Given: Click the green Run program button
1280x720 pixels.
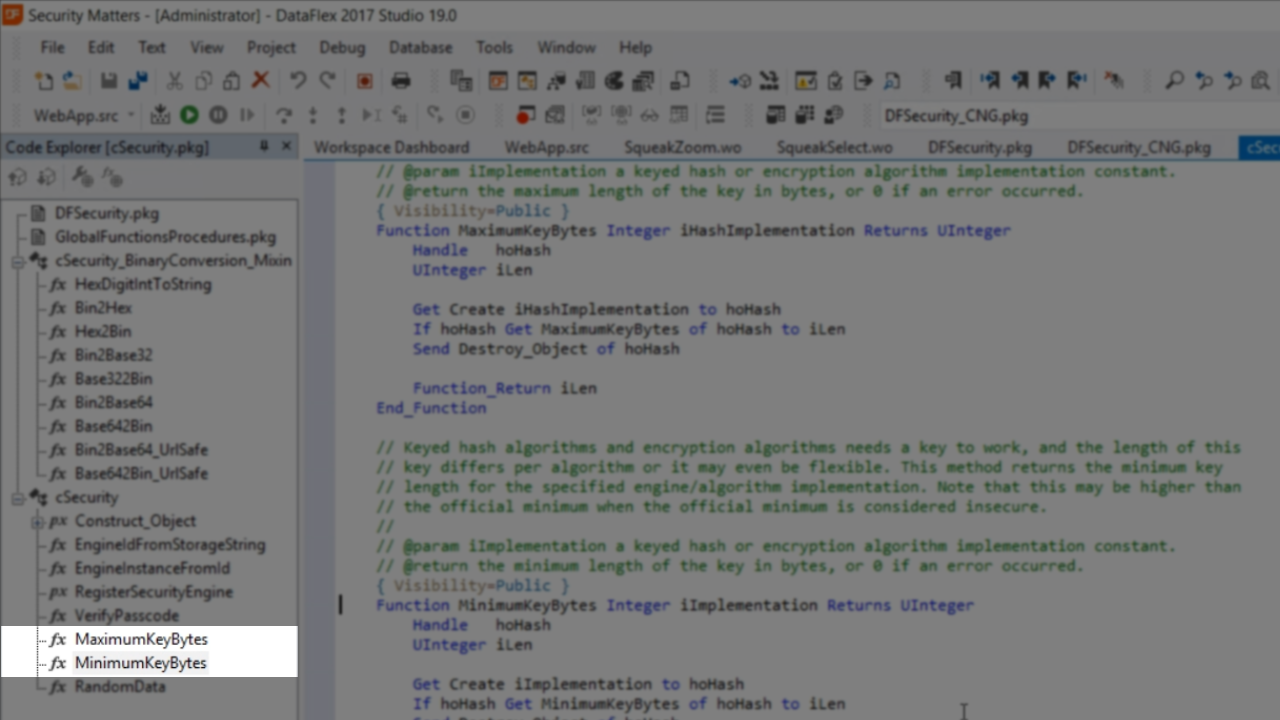Looking at the screenshot, I should (189, 116).
